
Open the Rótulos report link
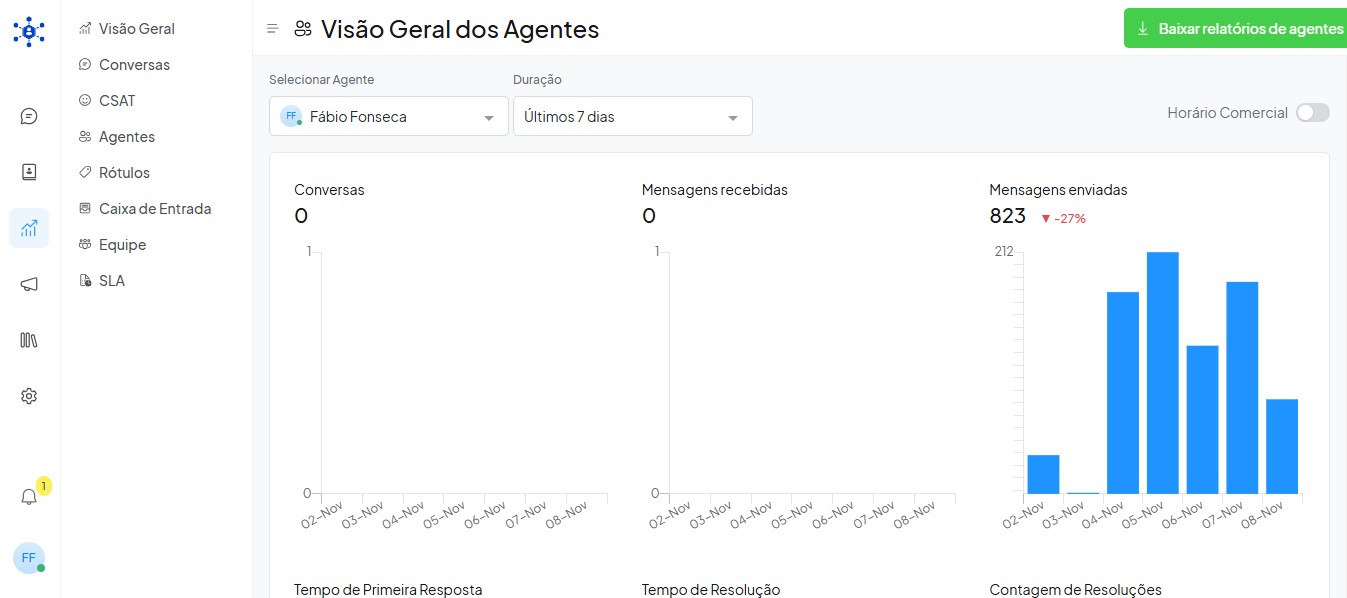(x=124, y=173)
